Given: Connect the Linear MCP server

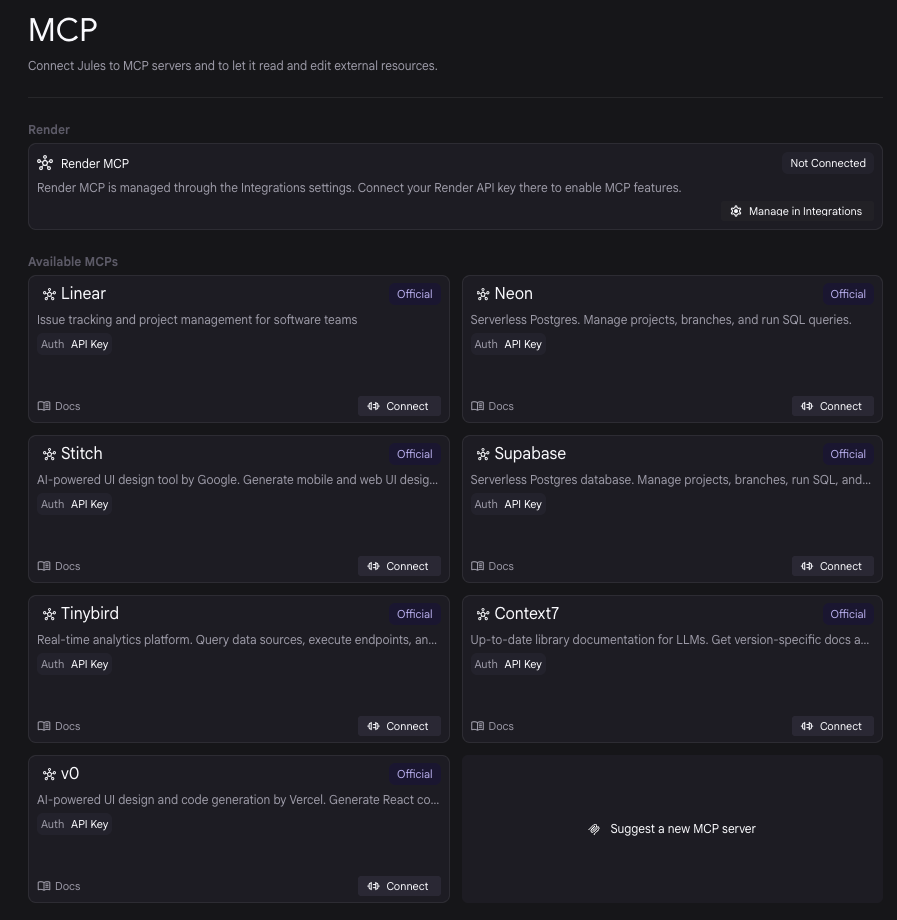Looking at the screenshot, I should pyautogui.click(x=399, y=406).
